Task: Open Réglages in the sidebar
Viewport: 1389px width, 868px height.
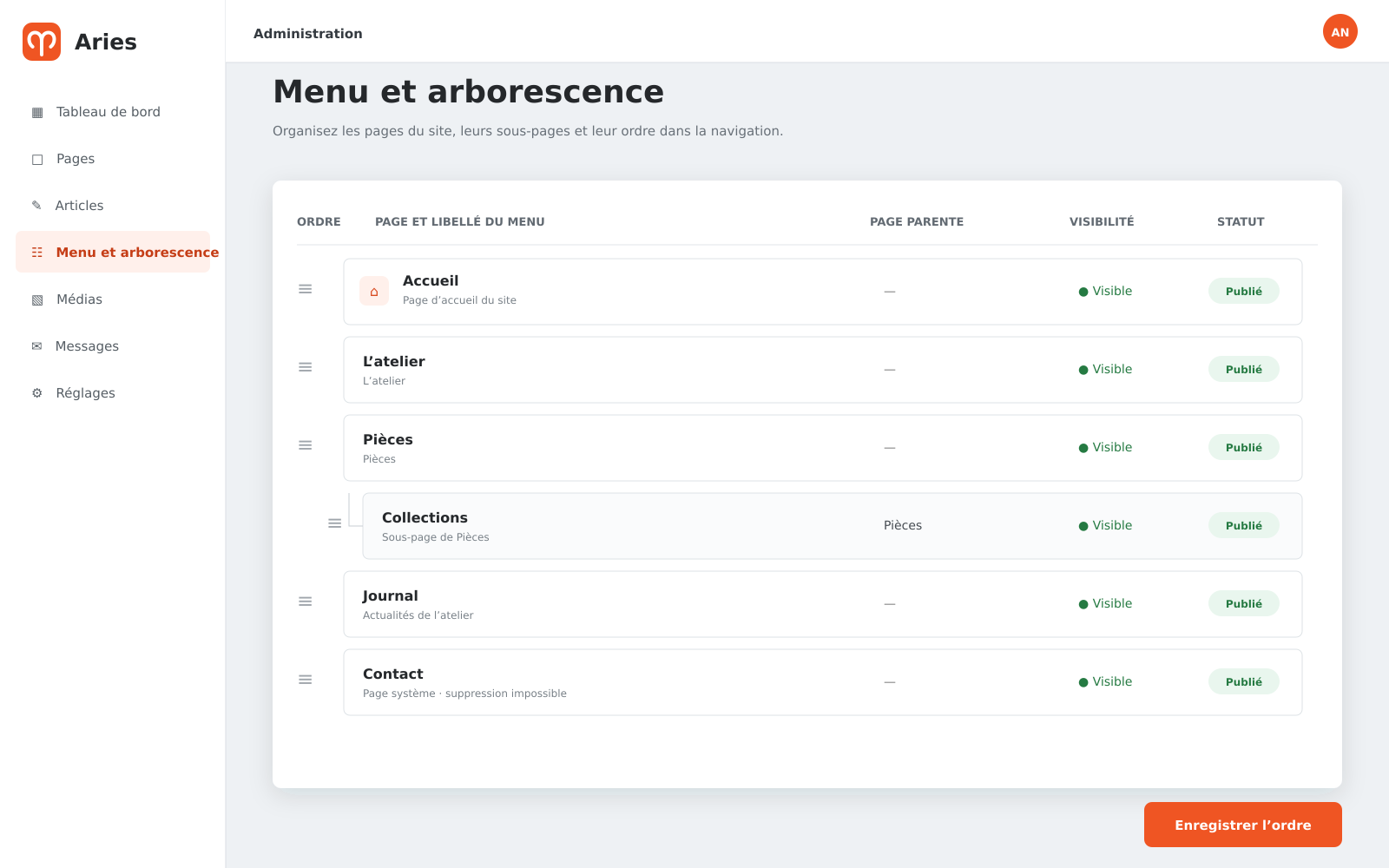Action: click(113, 393)
